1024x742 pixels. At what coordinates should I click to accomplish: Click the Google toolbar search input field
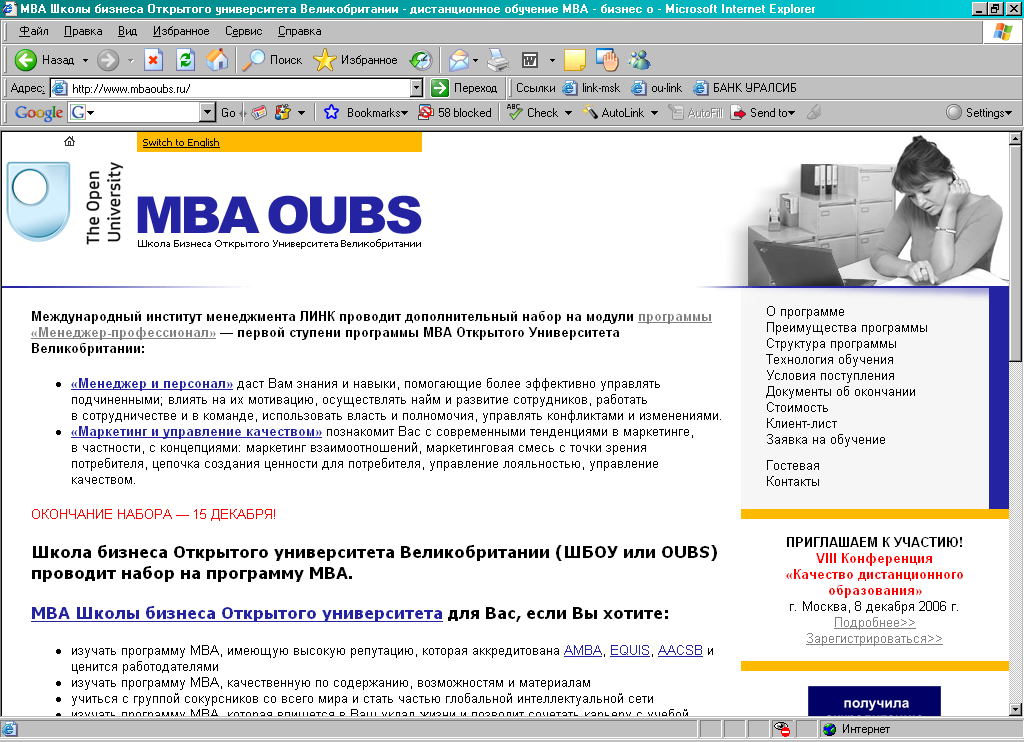tap(148, 112)
